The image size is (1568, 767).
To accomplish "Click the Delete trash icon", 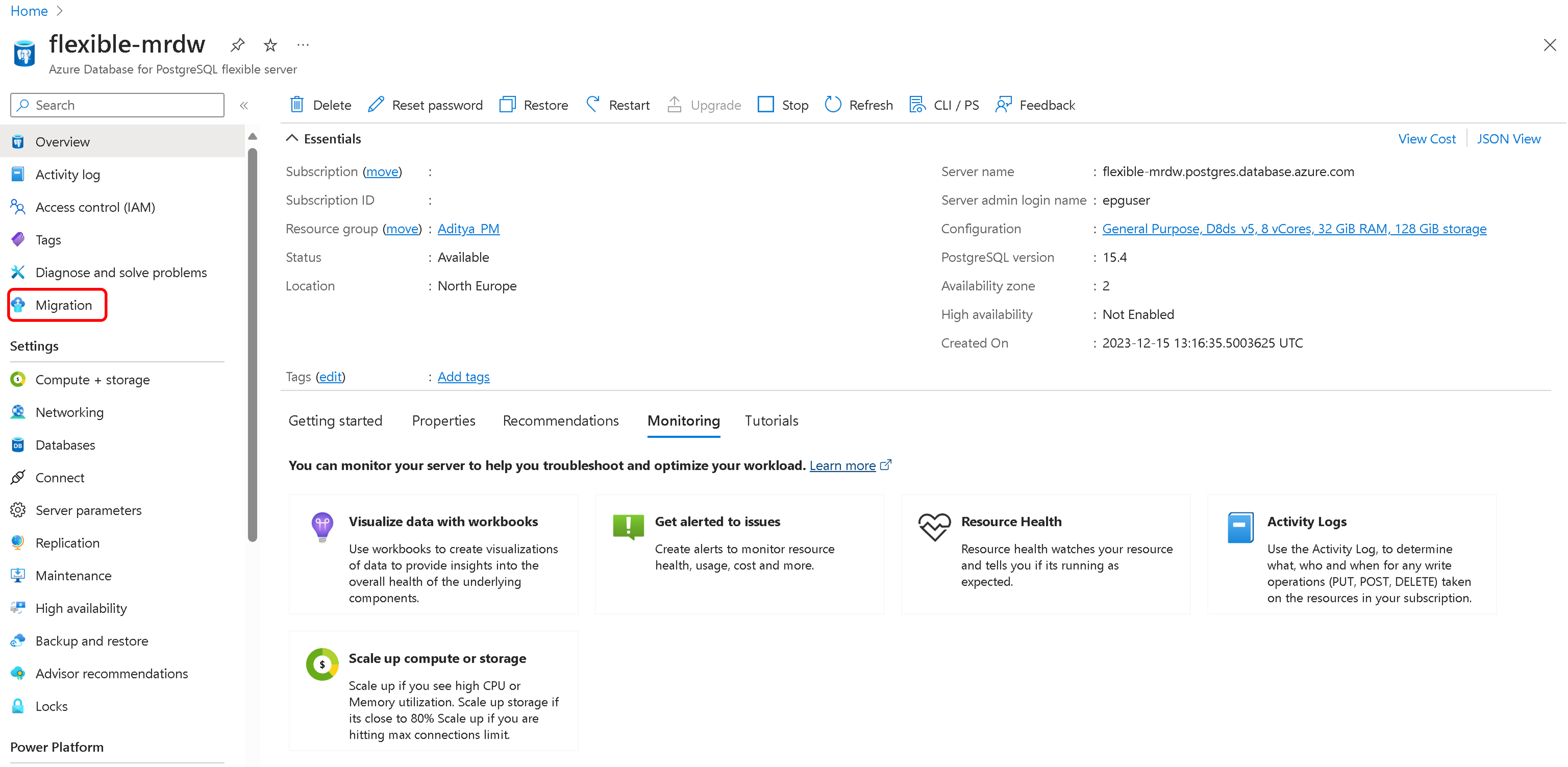I will tap(296, 105).
